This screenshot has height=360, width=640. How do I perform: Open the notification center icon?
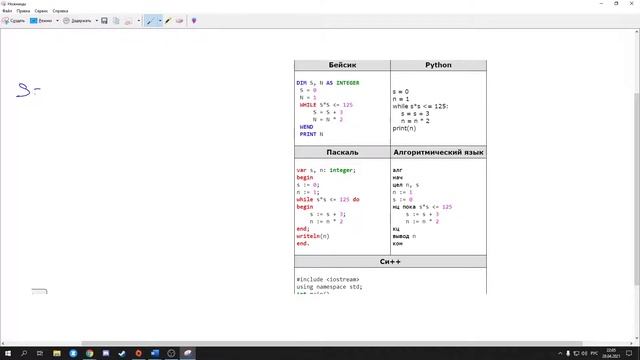629,353
